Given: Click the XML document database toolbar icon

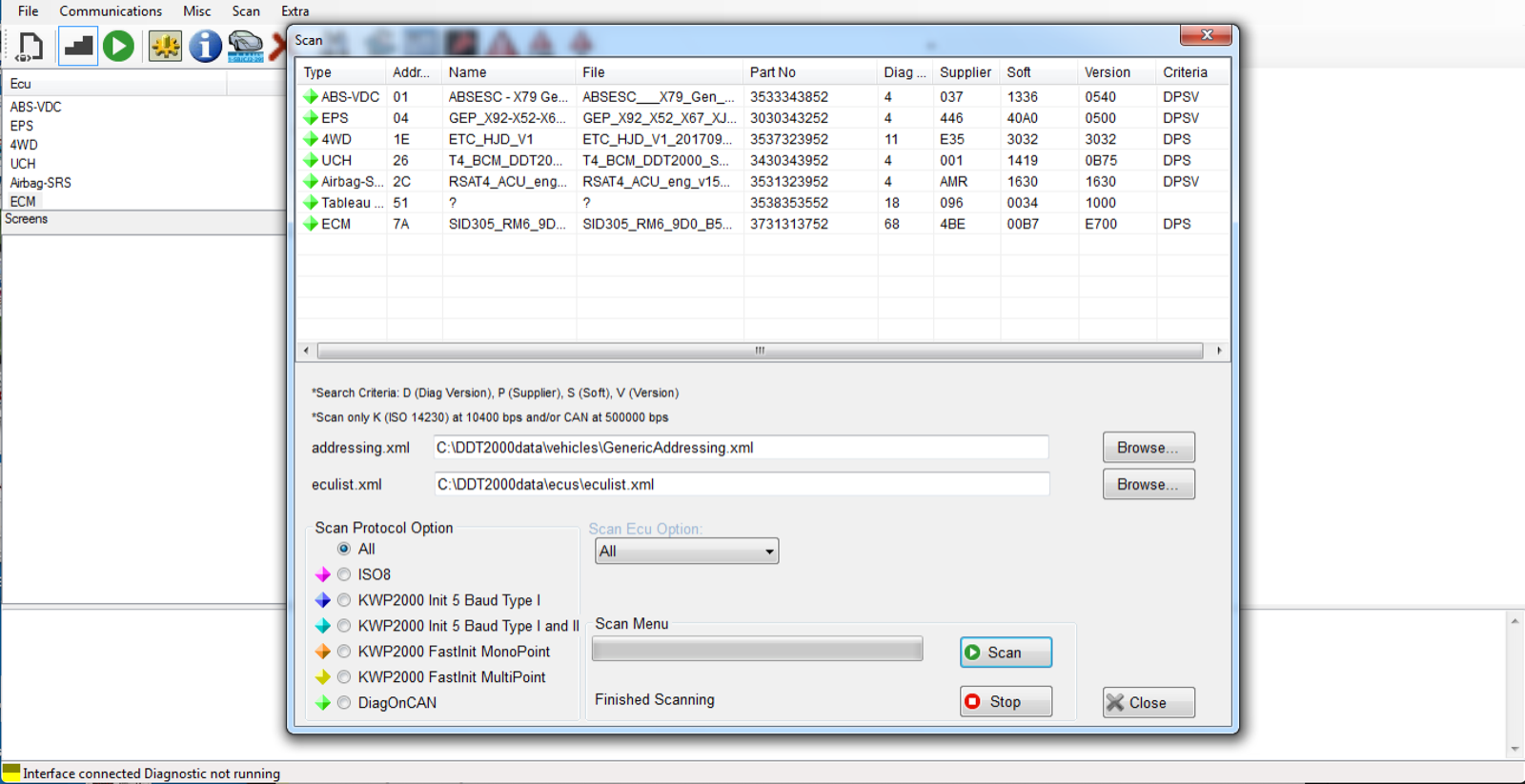Looking at the screenshot, I should pyautogui.click(x=30, y=46).
